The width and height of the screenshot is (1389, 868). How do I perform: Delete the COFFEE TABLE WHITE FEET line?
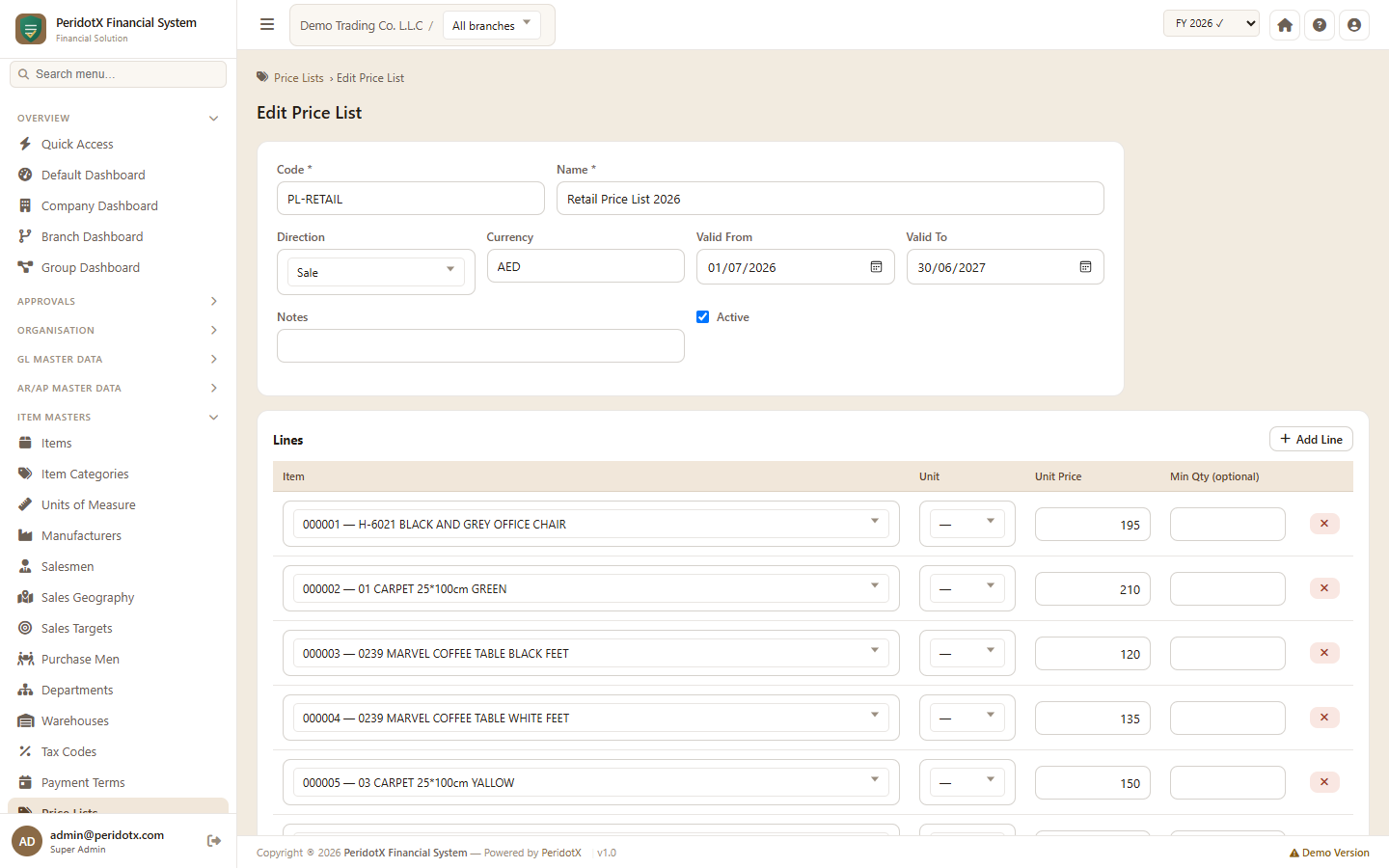click(1324, 718)
